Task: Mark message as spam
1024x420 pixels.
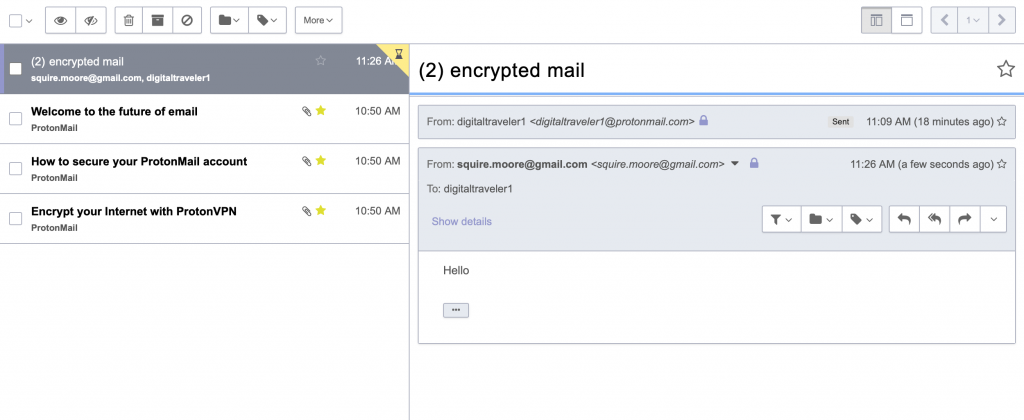Action: point(186,20)
